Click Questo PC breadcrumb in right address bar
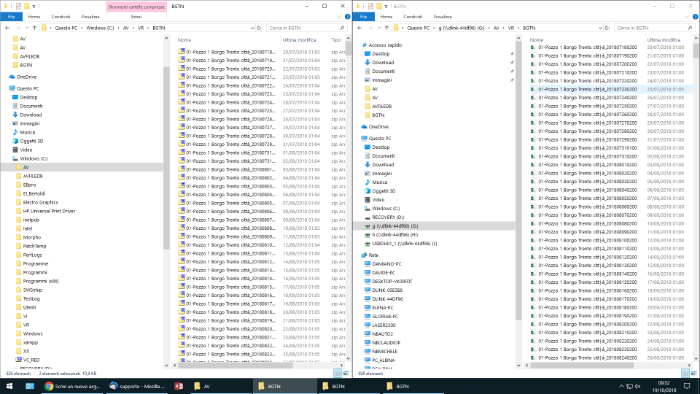Image resolution: width=700 pixels, height=394 pixels. (x=418, y=28)
